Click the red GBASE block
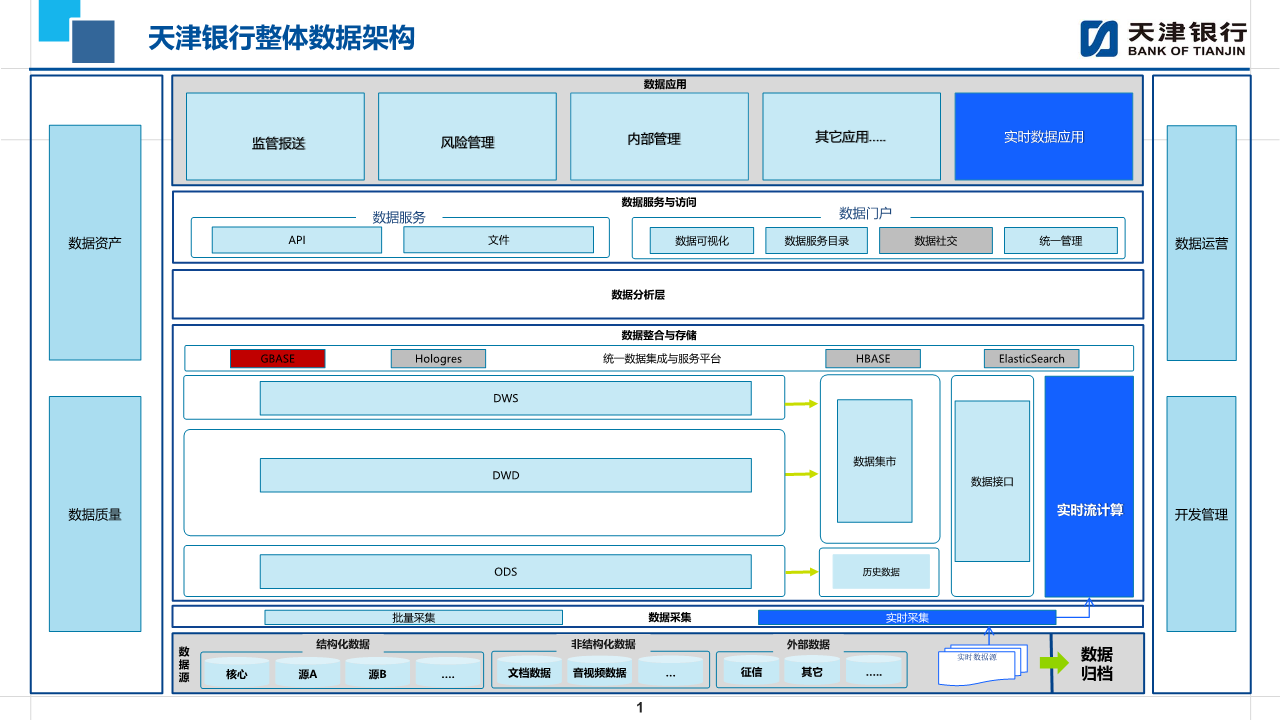 (x=277, y=358)
